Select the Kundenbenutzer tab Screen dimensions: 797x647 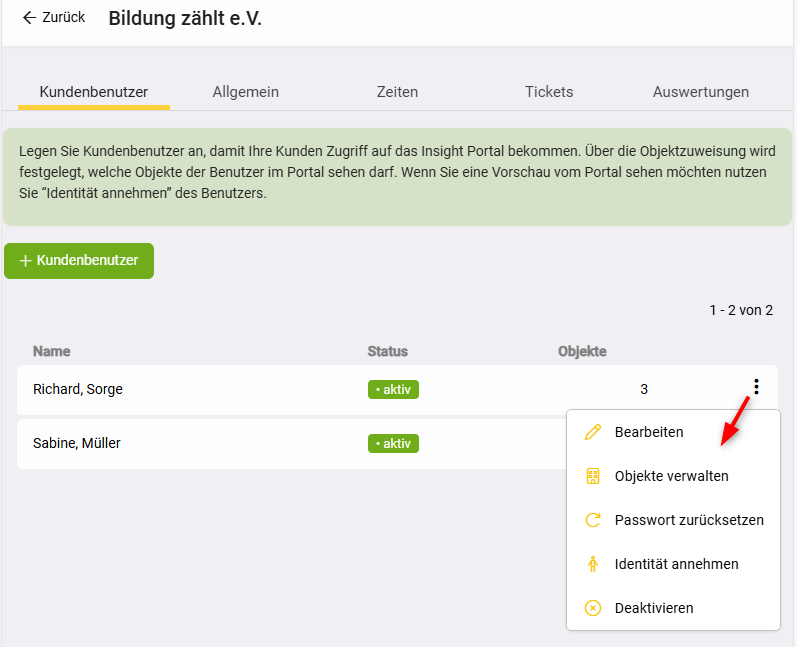click(94, 92)
